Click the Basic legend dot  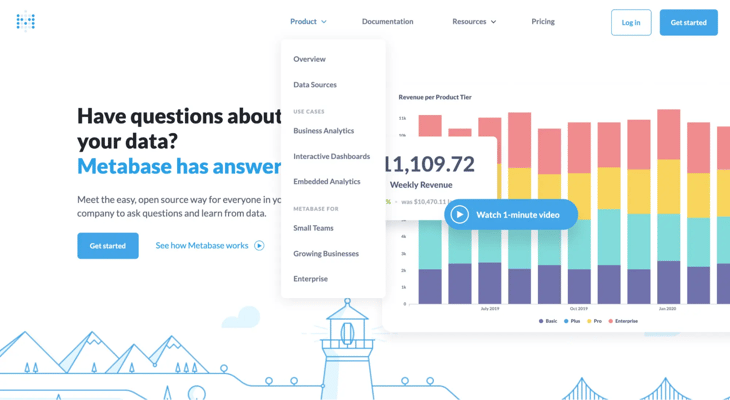(x=541, y=321)
